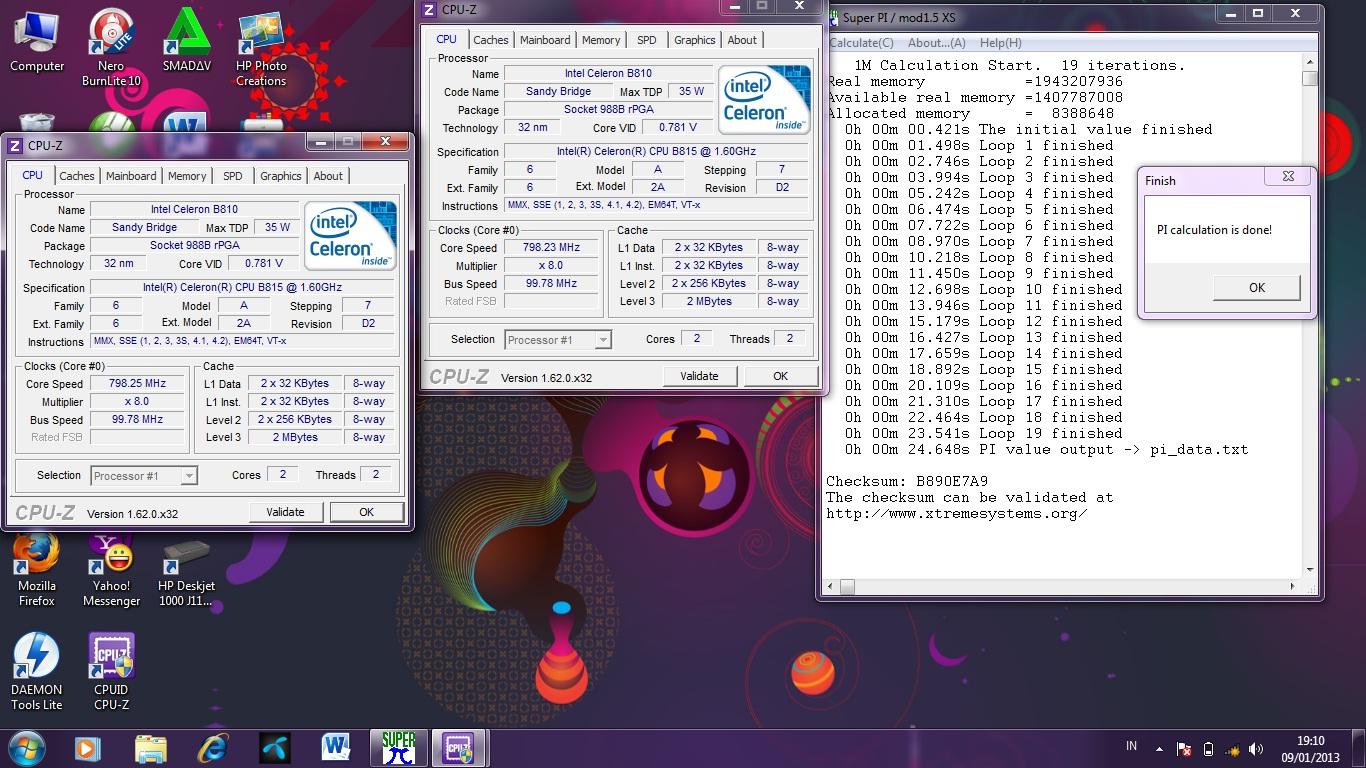Launch DAEMON Tools Lite shortcut
Viewport: 1366px width, 768px height.
click(37, 672)
